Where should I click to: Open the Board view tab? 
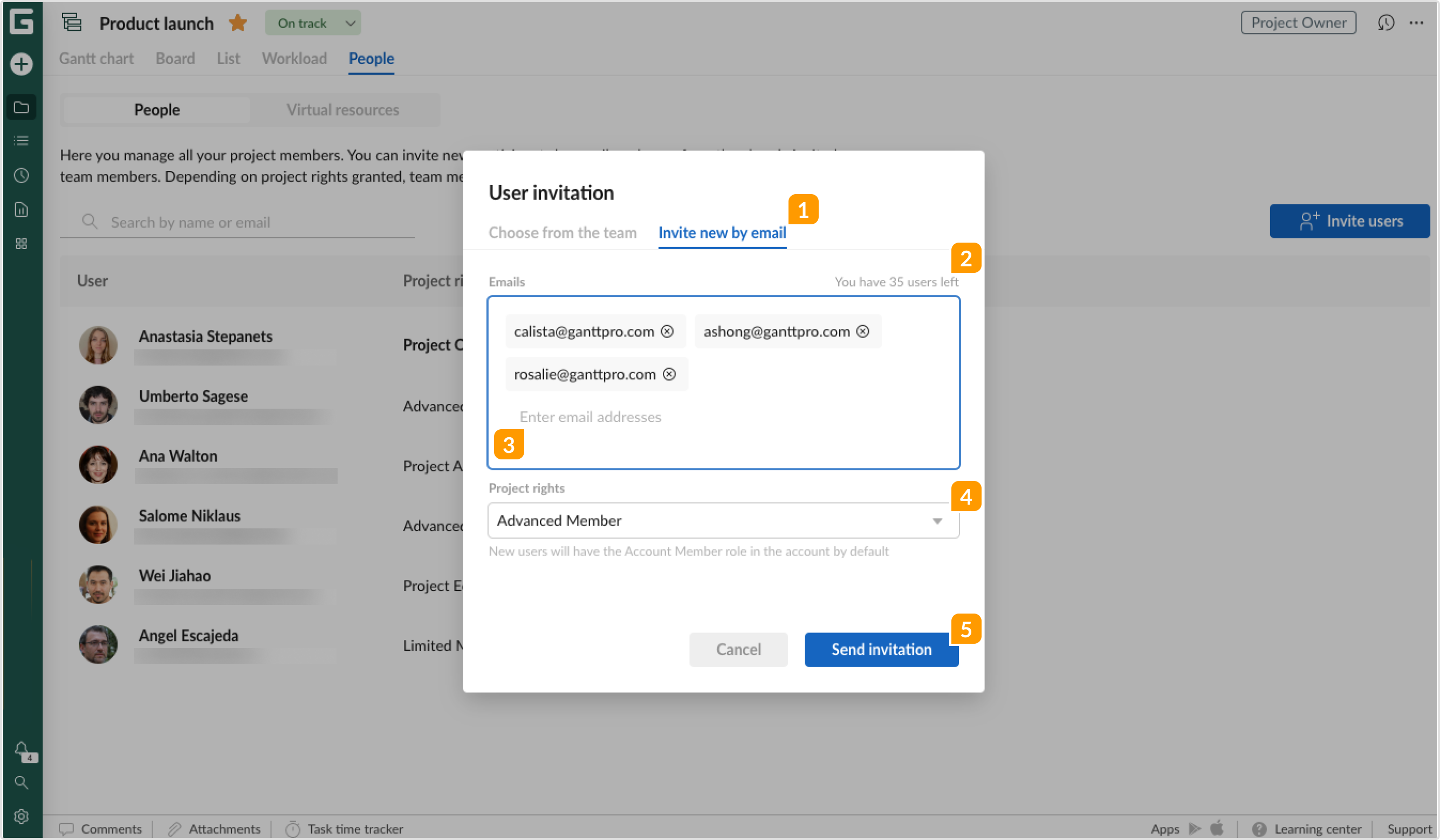coord(175,58)
